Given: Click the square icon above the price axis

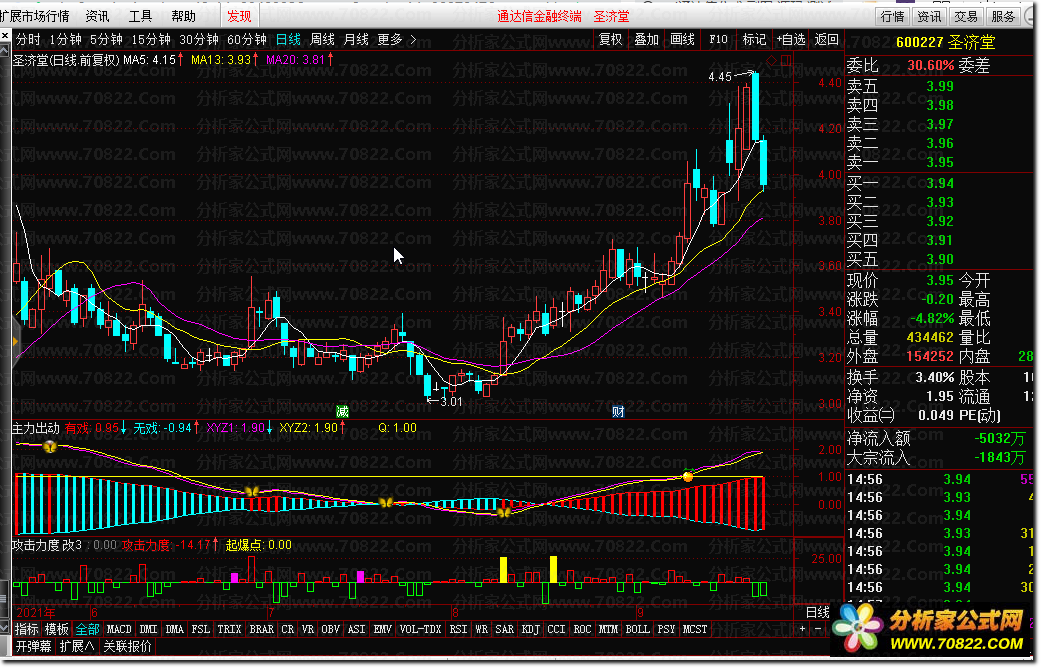Looking at the screenshot, I should pyautogui.click(x=786, y=60).
